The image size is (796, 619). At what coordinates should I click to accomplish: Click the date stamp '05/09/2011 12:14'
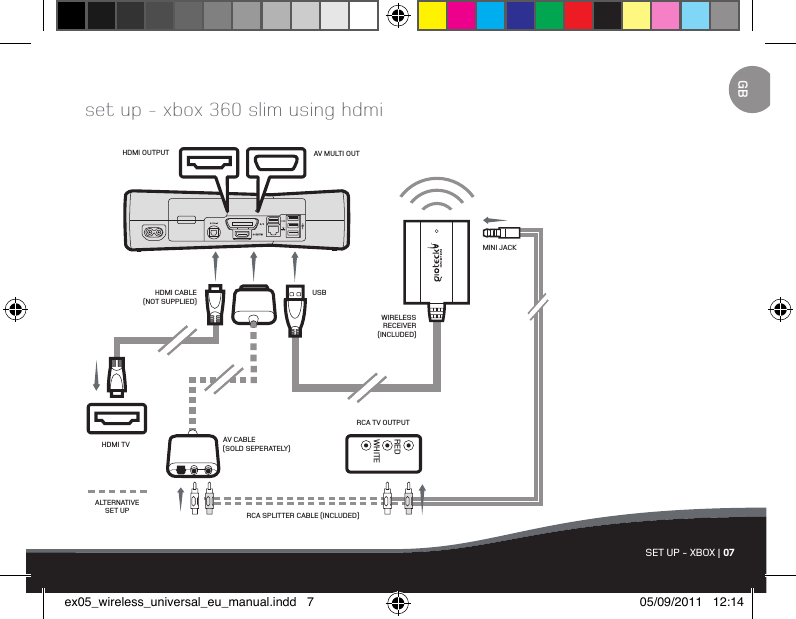[691, 602]
